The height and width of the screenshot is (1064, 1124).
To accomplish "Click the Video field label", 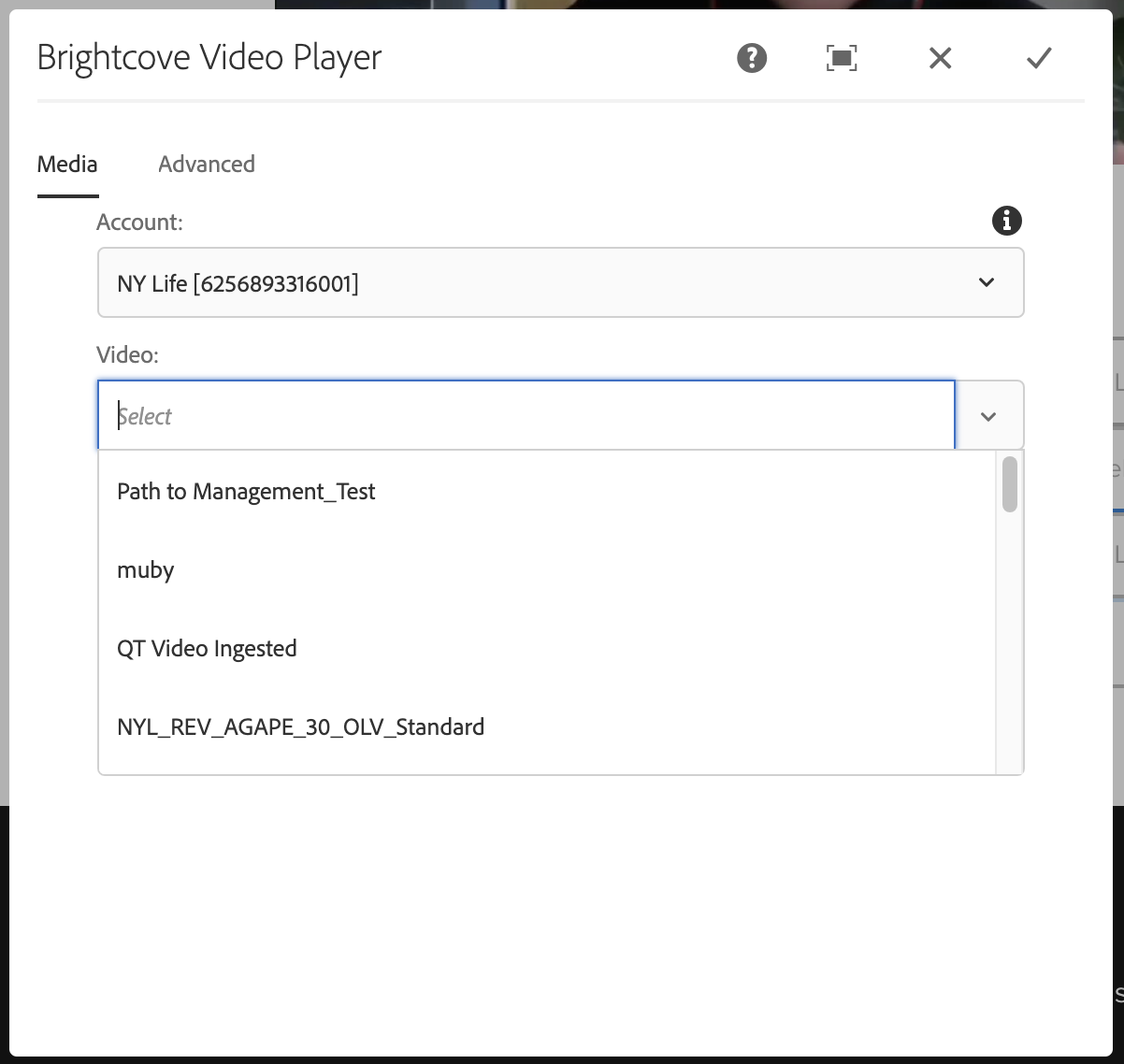I will point(127,355).
